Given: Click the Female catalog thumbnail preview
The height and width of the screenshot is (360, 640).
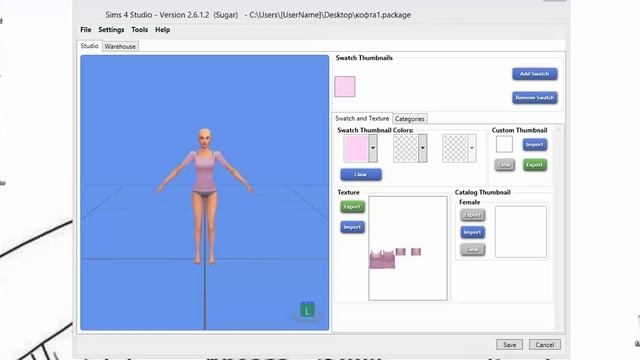Looking at the screenshot, I should [521, 232].
